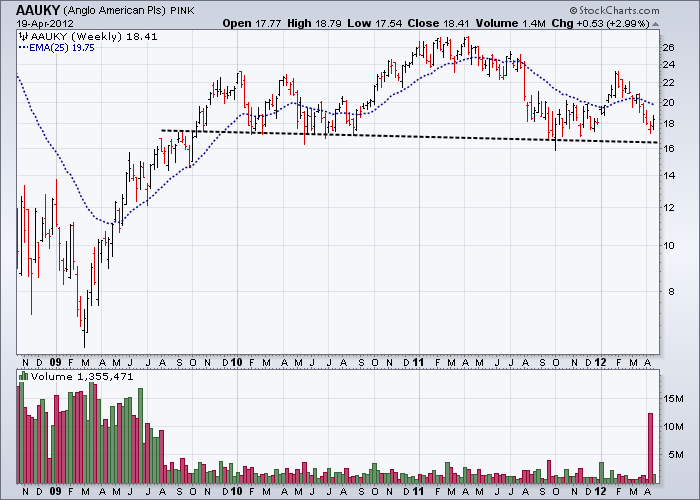700x500 pixels.
Task: Click the bar-chart icon before AAUKY (Weekly) legend
Action: [23, 37]
